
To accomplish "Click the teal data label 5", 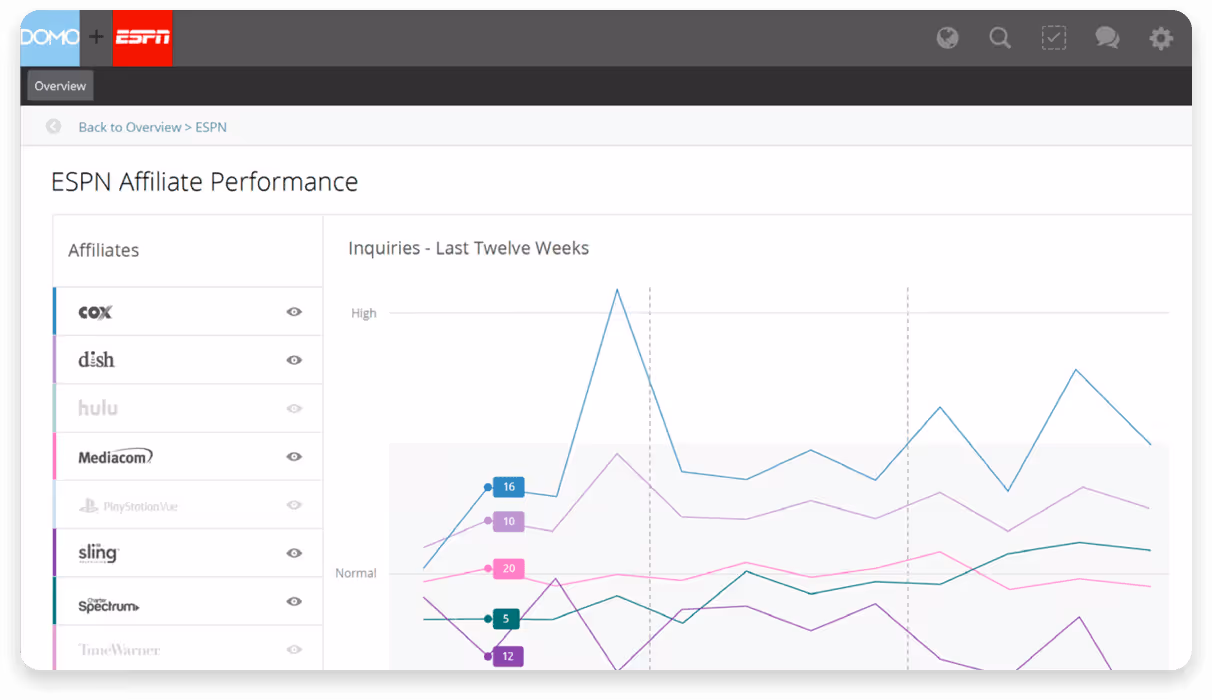I will pyautogui.click(x=506, y=619).
